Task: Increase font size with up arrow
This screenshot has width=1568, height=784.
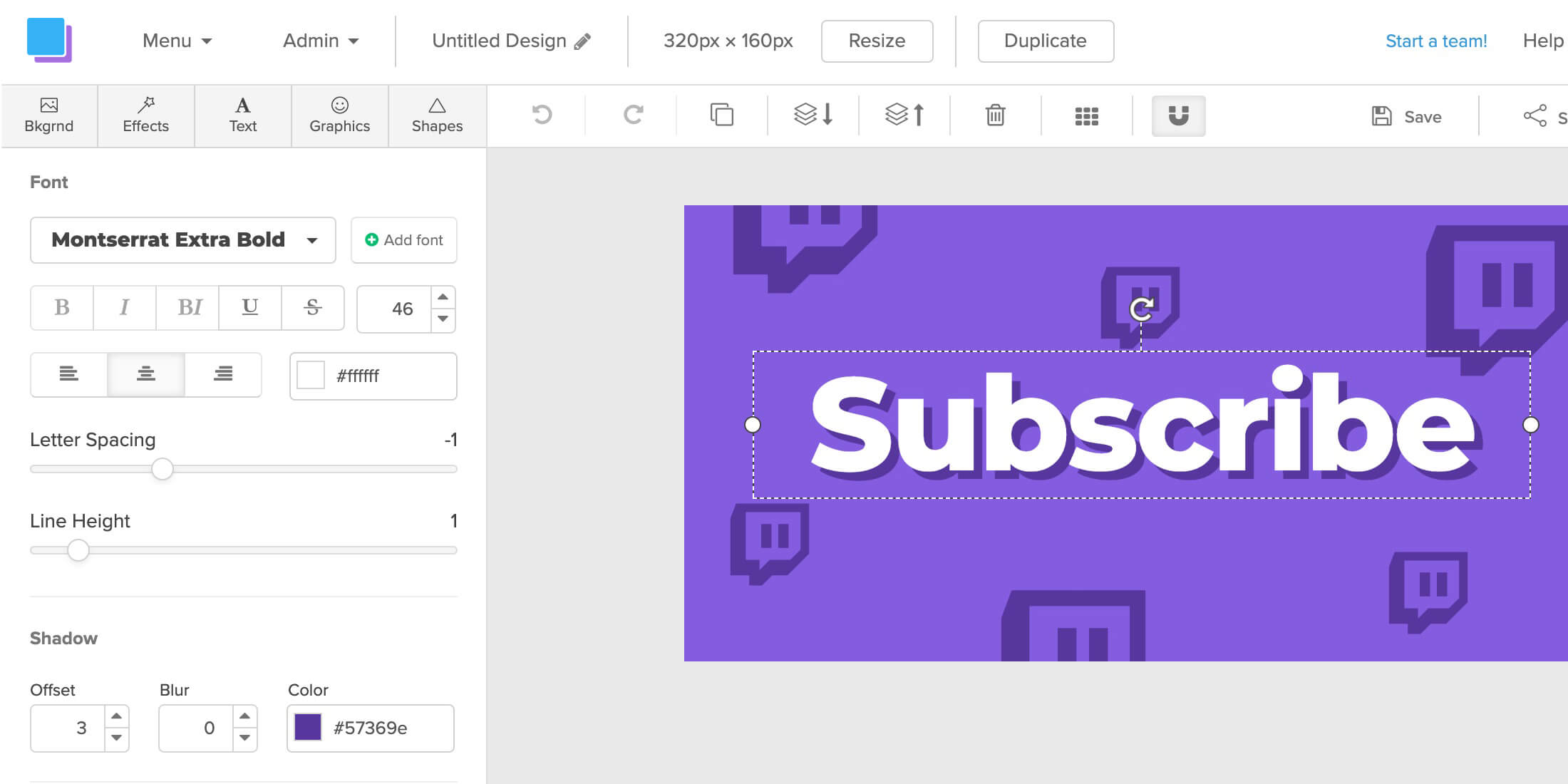Action: point(443,297)
